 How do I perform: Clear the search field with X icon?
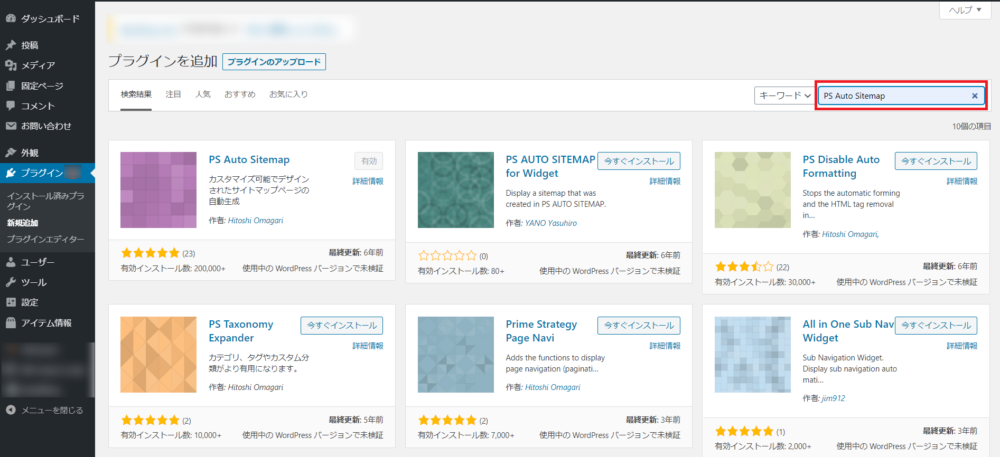pyautogui.click(x=974, y=96)
